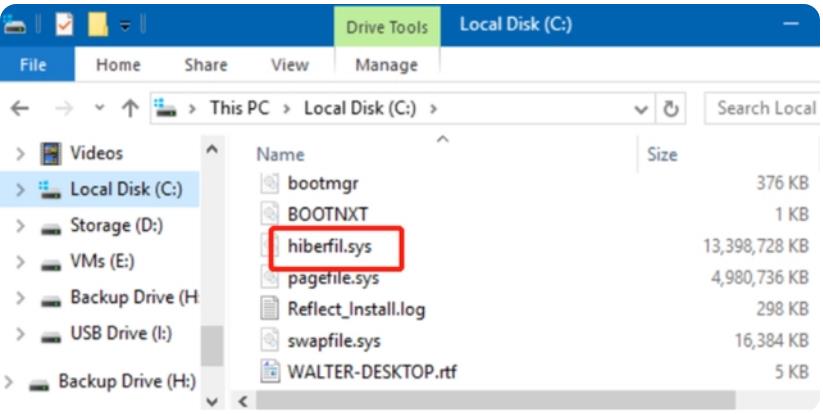The width and height of the screenshot is (823, 414).
Task: Expand the VMs (E:) tree node
Action: click(20, 262)
